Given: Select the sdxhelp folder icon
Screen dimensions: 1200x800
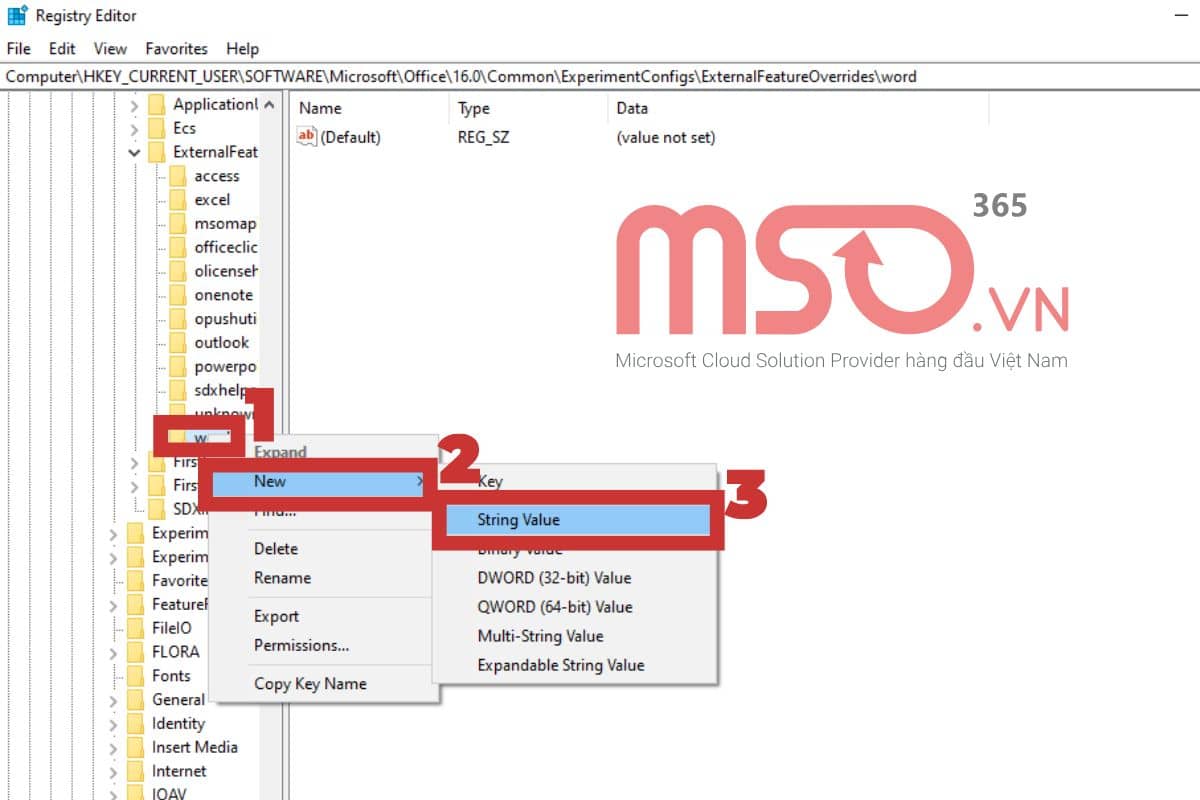Looking at the screenshot, I should point(177,390).
